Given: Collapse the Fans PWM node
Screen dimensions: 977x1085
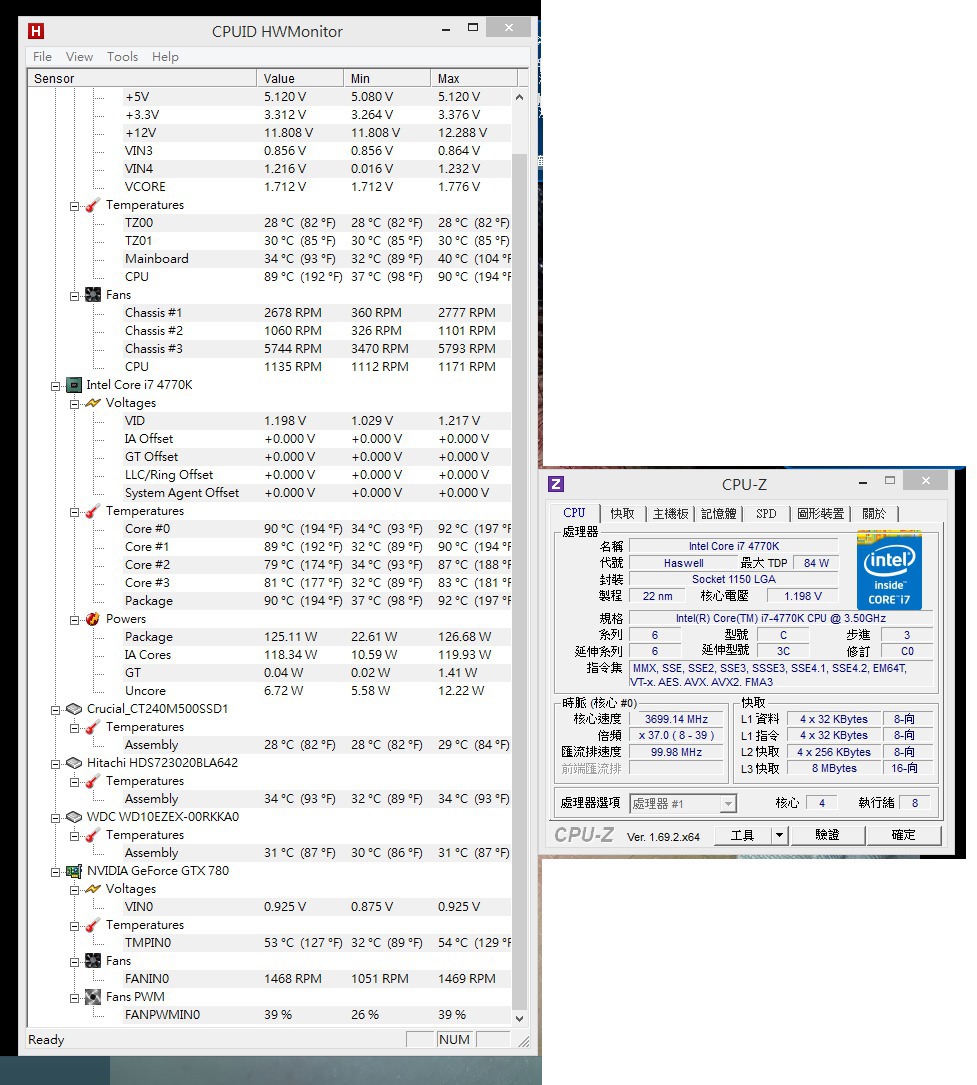Looking at the screenshot, I should click(74, 998).
